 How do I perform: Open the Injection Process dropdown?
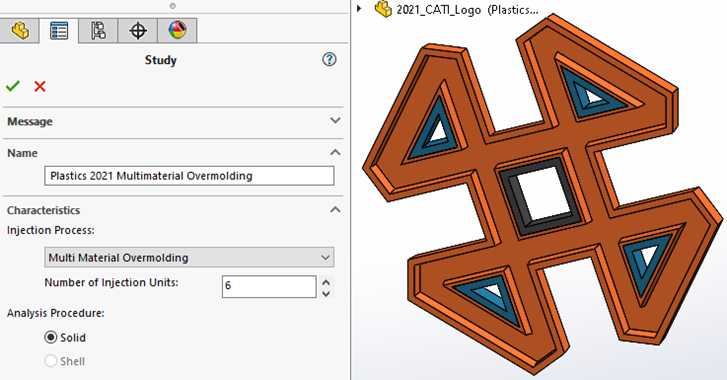[189, 258]
